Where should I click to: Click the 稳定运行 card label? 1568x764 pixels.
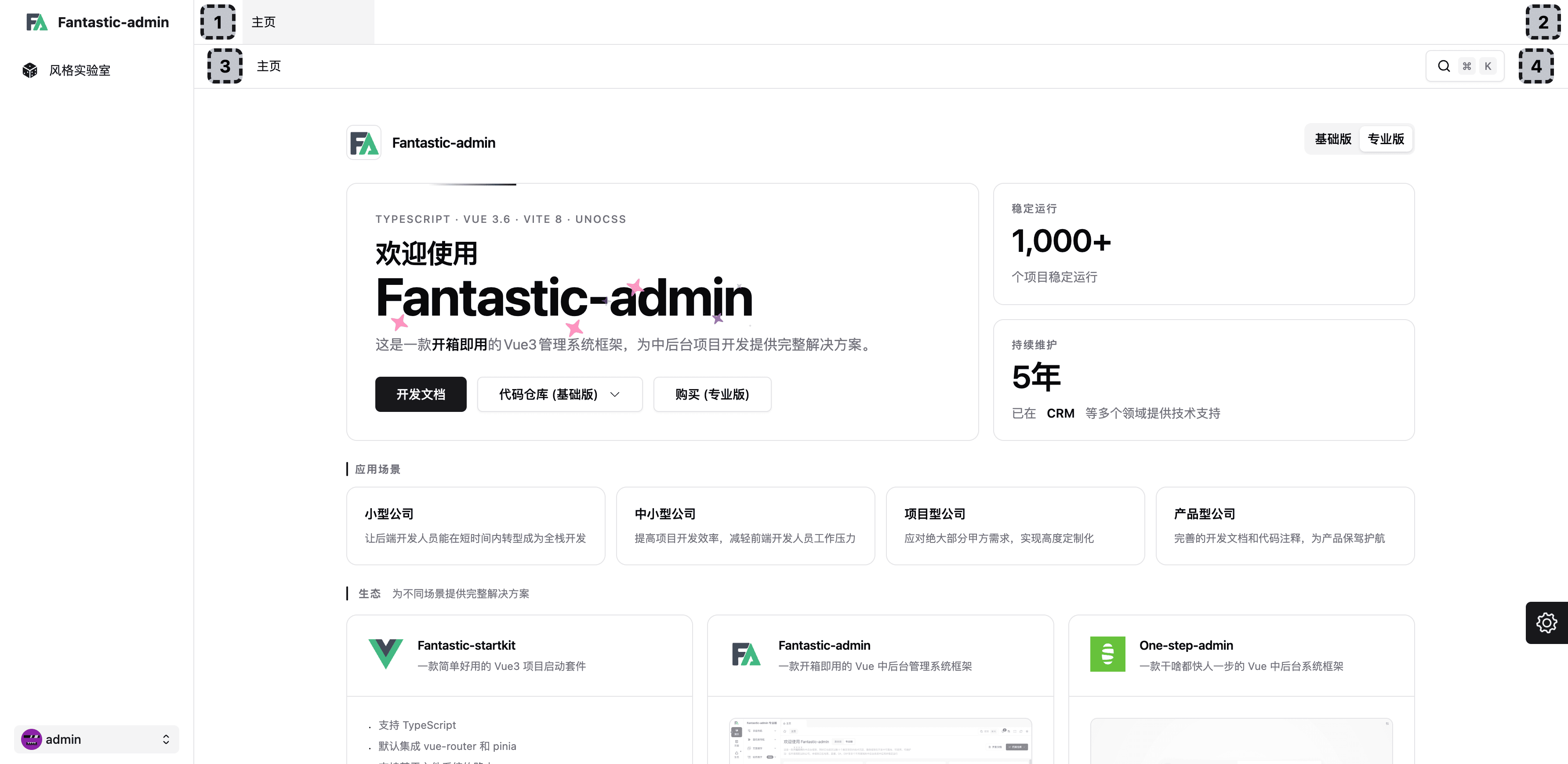click(1034, 209)
